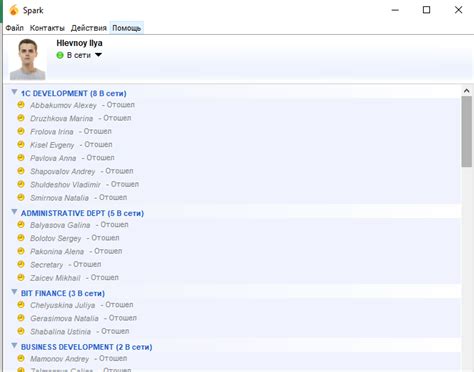Minimize the Spark window

pyautogui.click(x=395, y=10)
